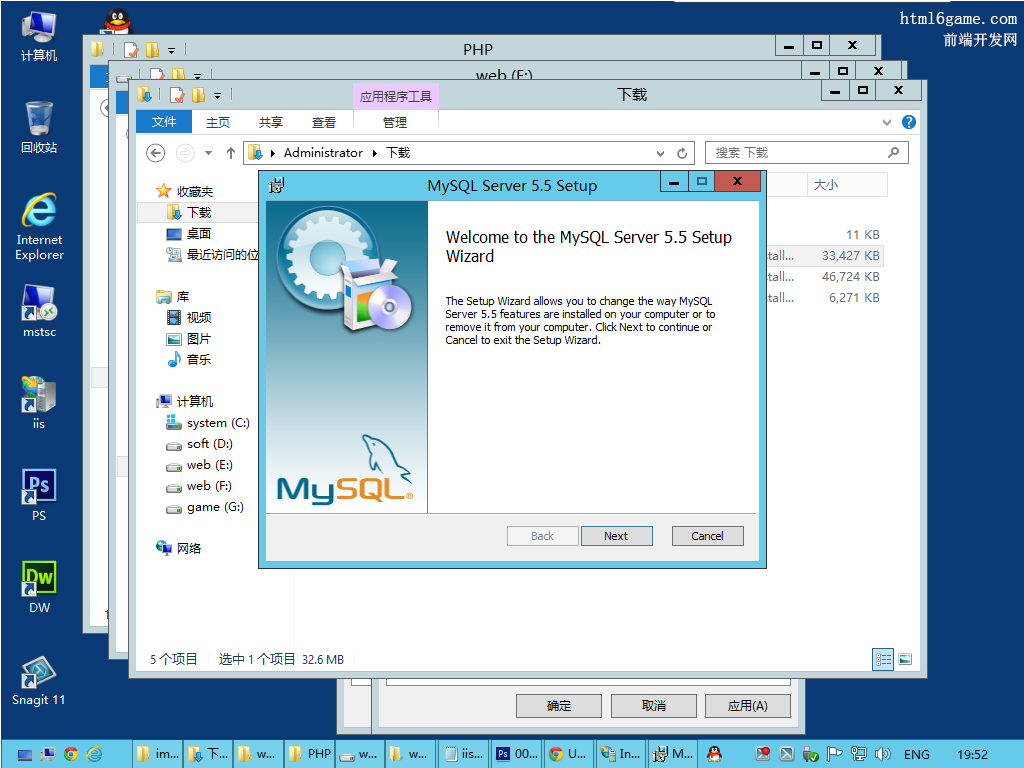Click 计算机 node in navigation pane
Viewport: 1024px width, 768px height.
195,401
